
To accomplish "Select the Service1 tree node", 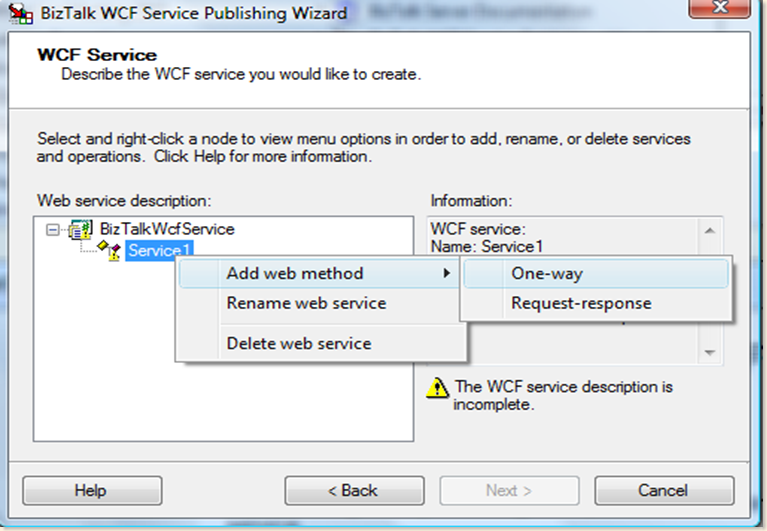I will click(159, 250).
